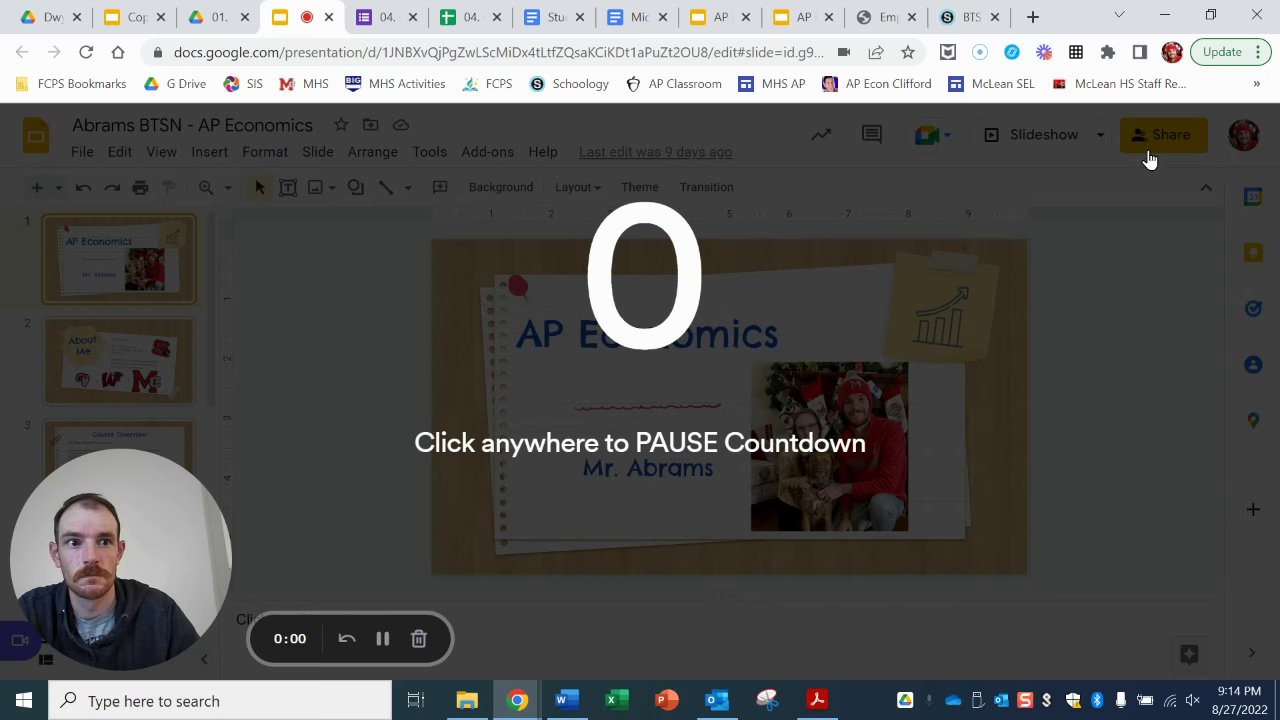Open activity dashboard trend icon
This screenshot has height=720, width=1280.
(x=821, y=135)
